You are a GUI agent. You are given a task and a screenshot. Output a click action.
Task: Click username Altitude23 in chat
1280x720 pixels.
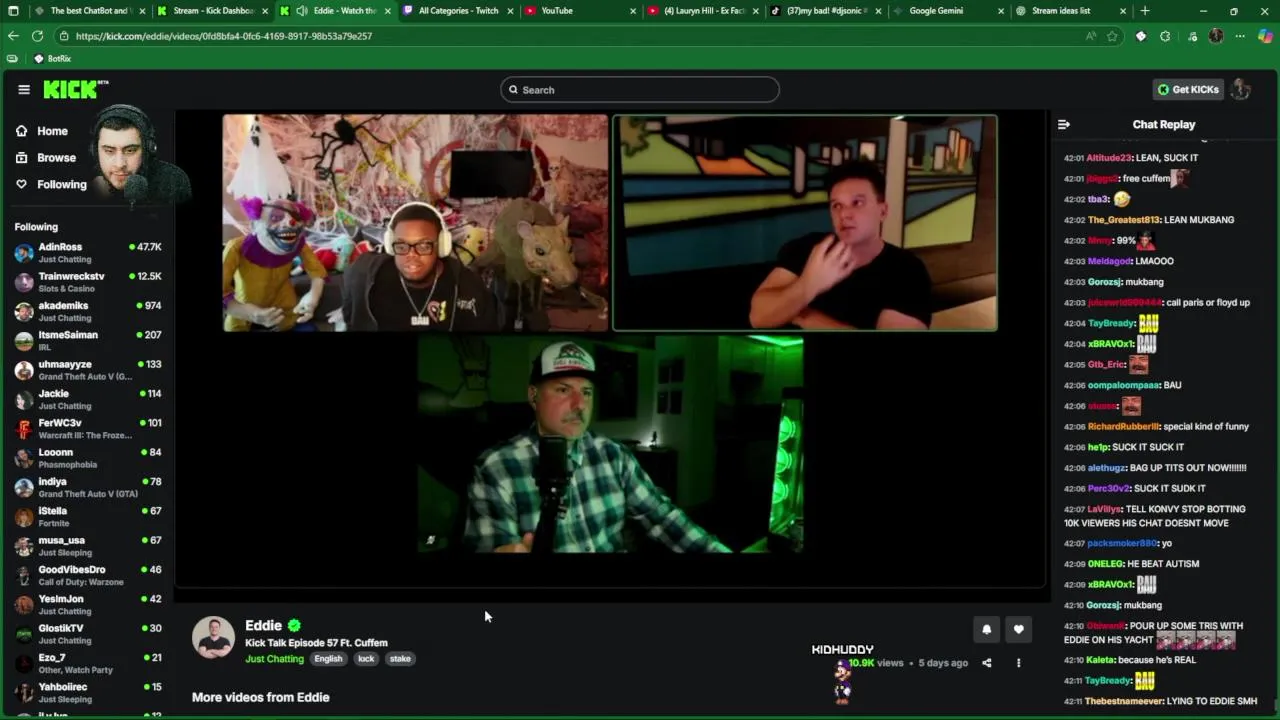1109,158
